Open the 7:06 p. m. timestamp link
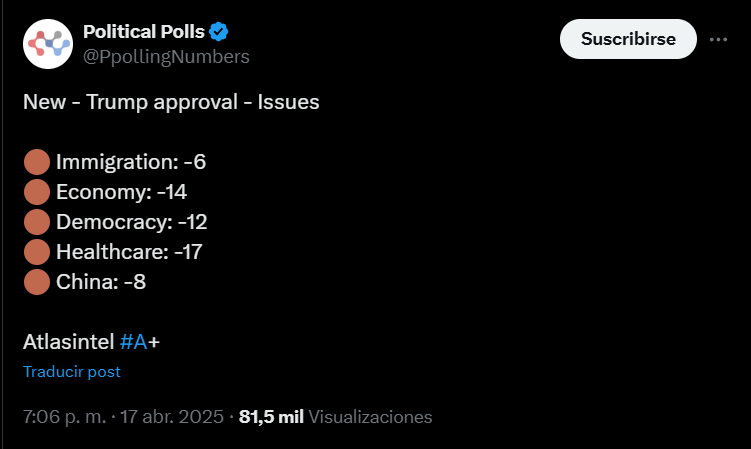Image resolution: width=751 pixels, height=449 pixels. click(x=64, y=416)
